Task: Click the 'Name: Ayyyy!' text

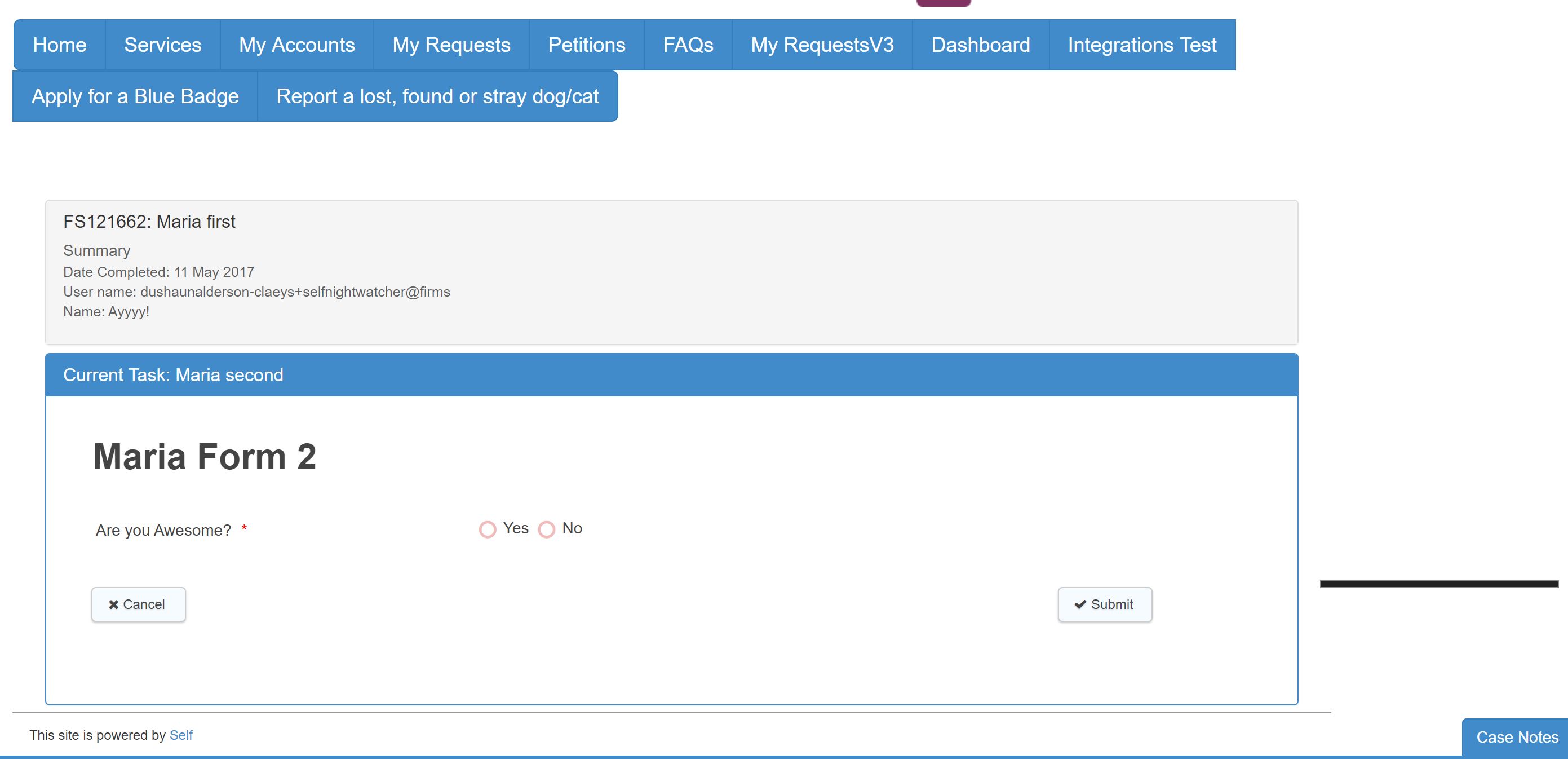Action: tap(107, 312)
